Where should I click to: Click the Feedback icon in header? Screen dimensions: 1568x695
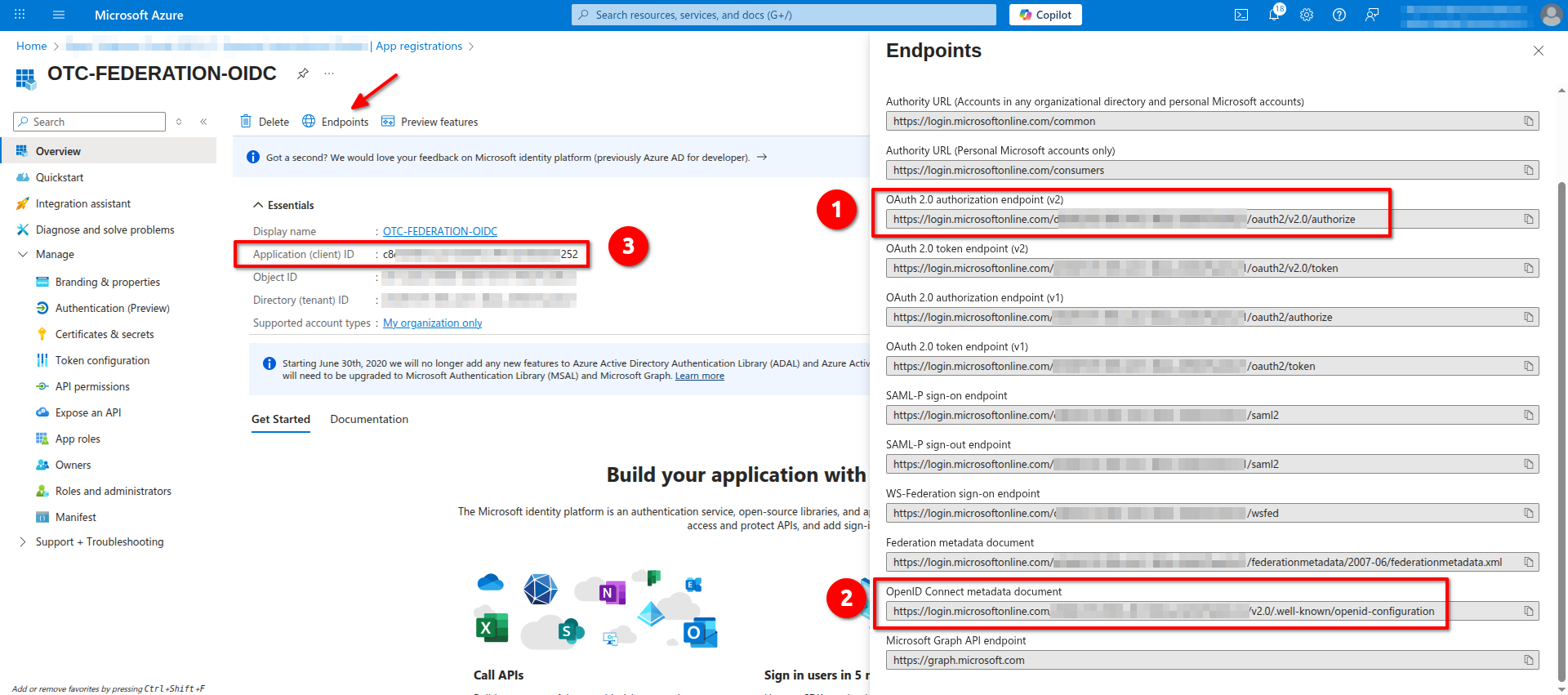(x=1372, y=15)
